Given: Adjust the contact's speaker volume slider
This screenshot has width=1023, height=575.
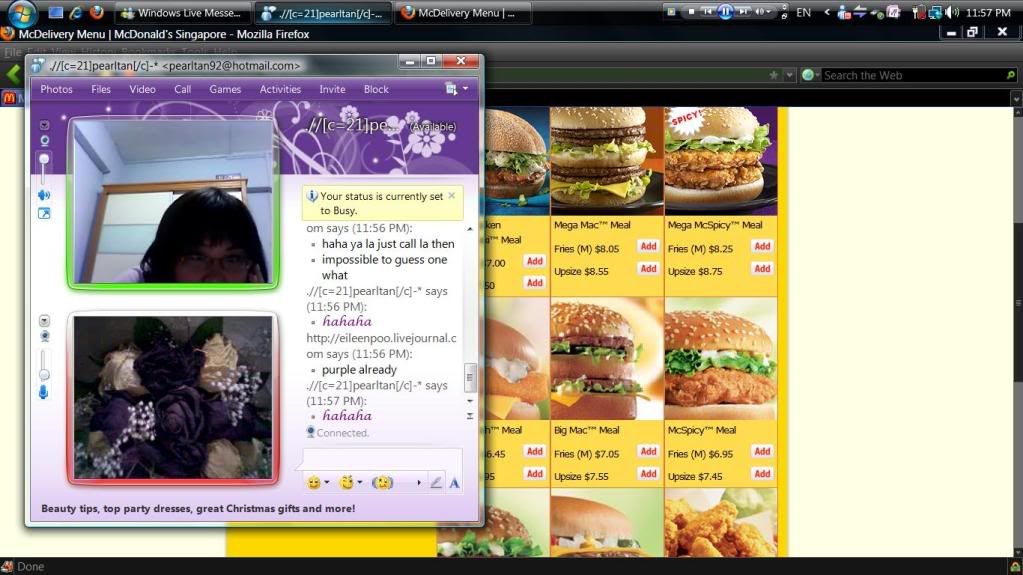Looking at the screenshot, I should [x=44, y=168].
